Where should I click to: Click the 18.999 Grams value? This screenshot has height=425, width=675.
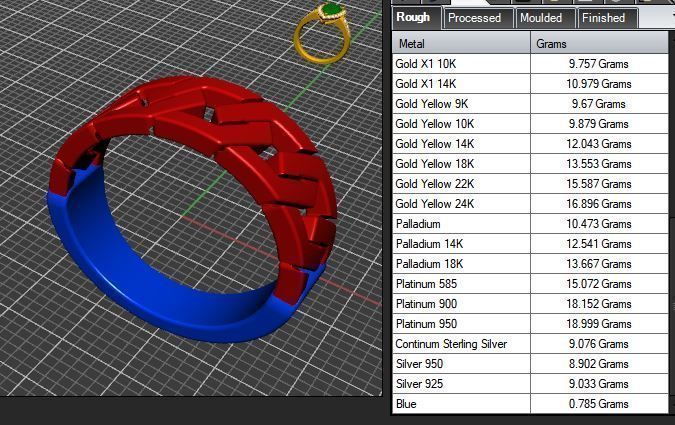(x=598, y=324)
